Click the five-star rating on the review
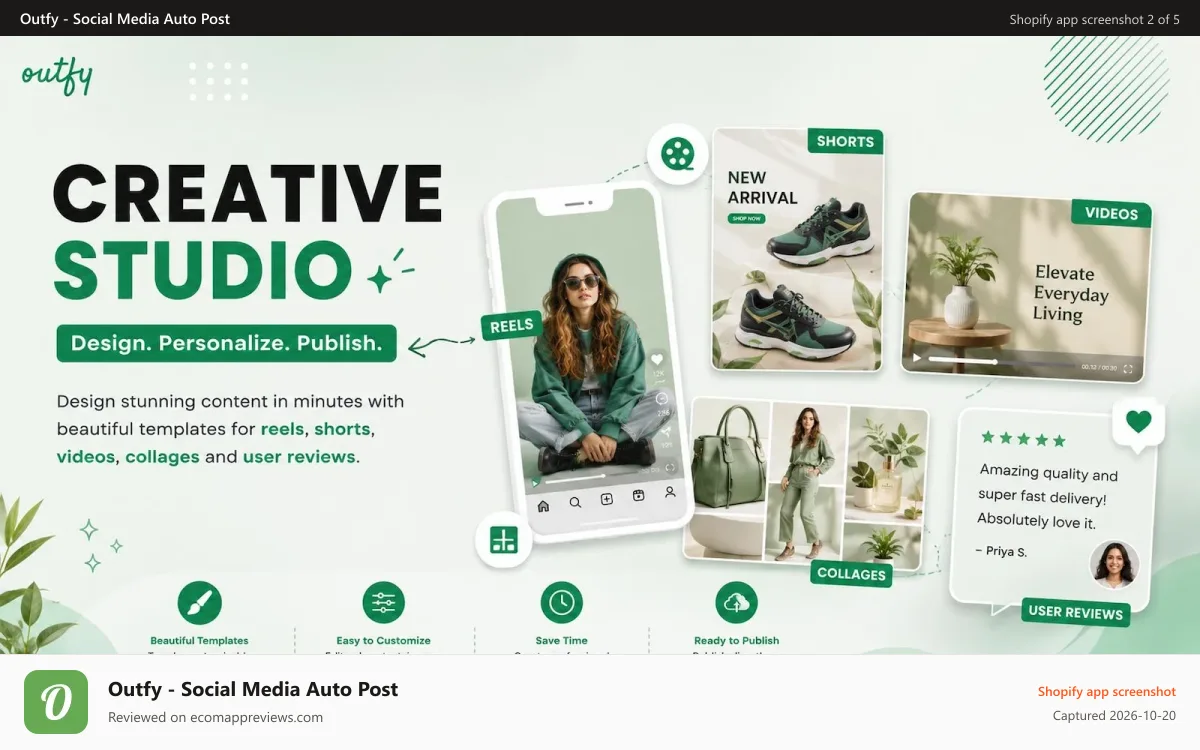Image resolution: width=1200 pixels, height=750 pixels. (x=1023, y=439)
